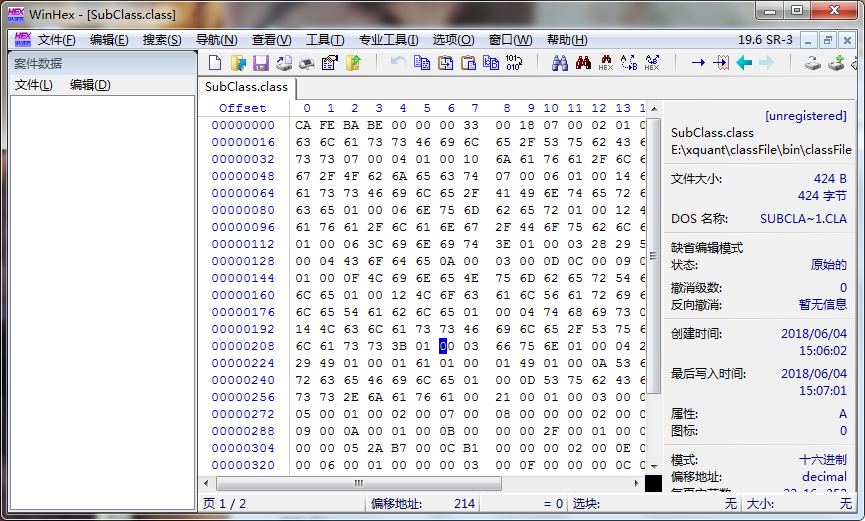Close the inner SubClass.class document

tap(847, 40)
